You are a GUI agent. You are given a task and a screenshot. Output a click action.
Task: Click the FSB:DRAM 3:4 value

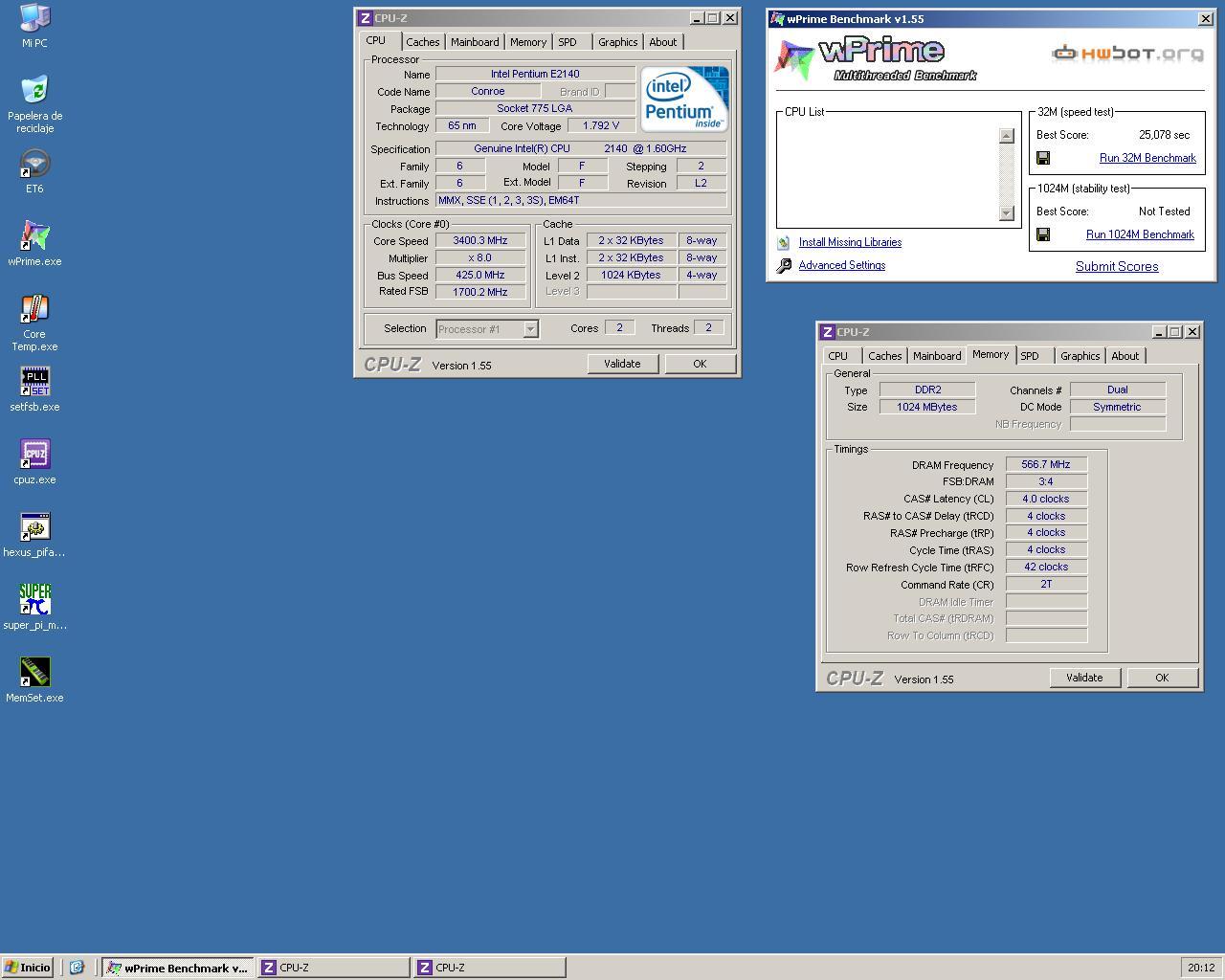pos(1046,482)
